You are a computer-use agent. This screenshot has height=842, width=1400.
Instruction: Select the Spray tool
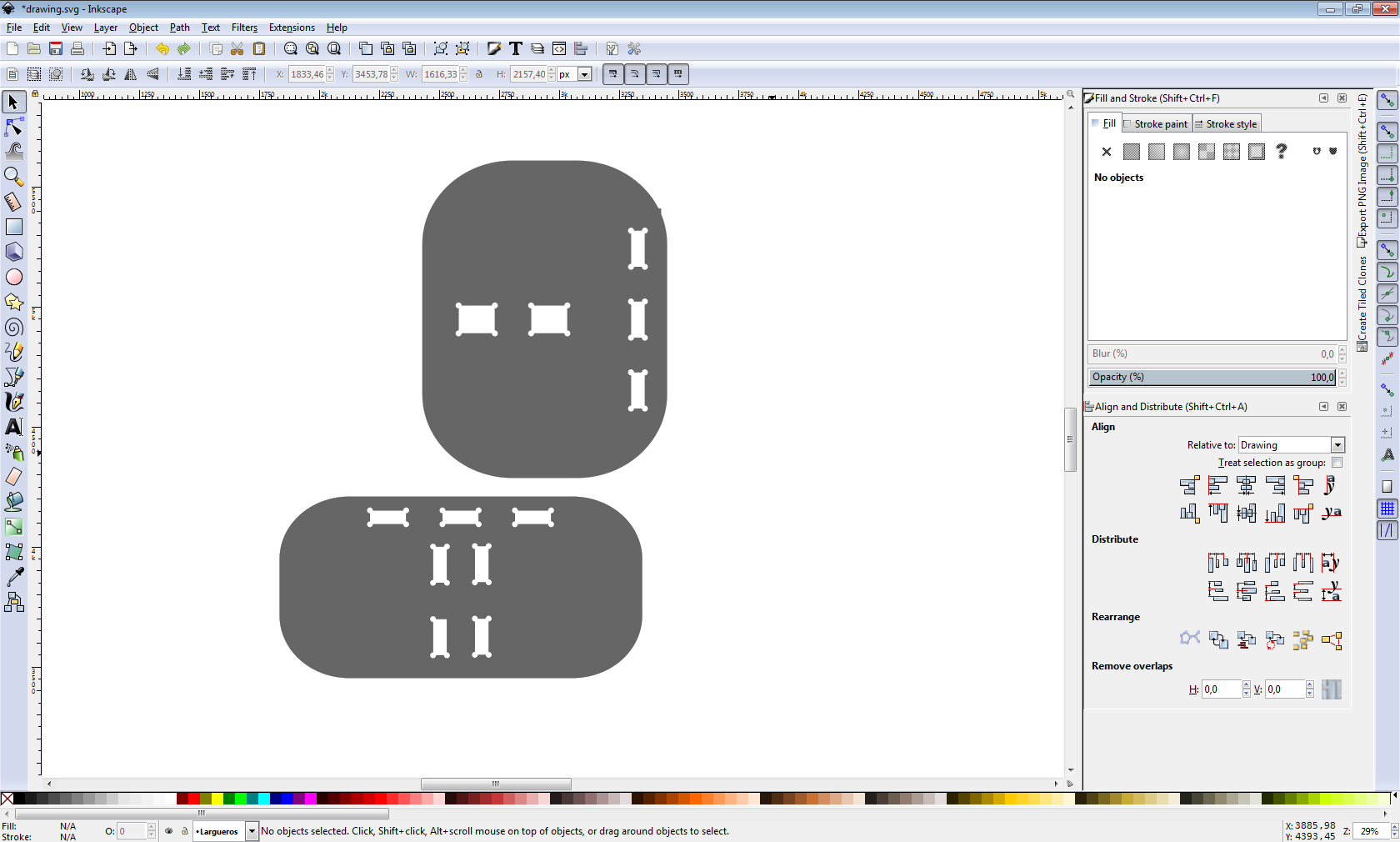click(x=14, y=452)
